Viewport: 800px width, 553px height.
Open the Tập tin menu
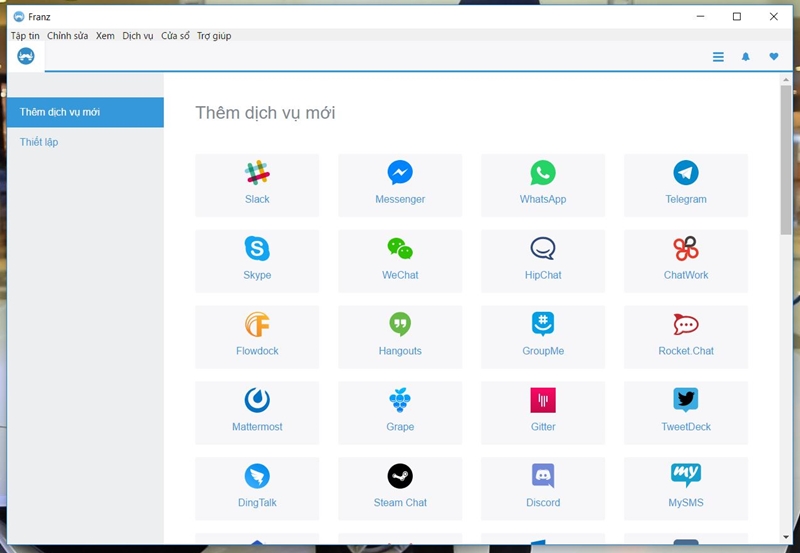pyautogui.click(x=25, y=36)
